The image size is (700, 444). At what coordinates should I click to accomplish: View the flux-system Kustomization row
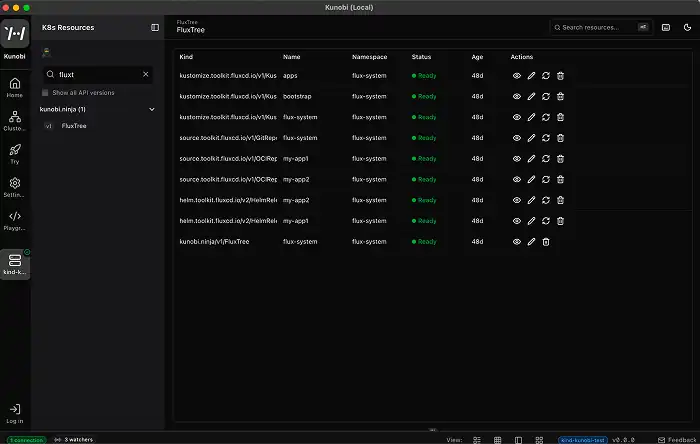coord(517,117)
